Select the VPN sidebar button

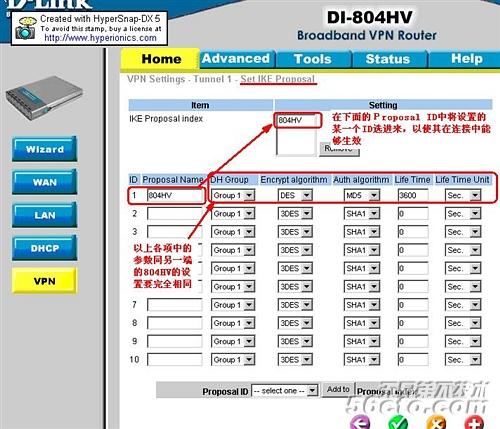point(45,281)
